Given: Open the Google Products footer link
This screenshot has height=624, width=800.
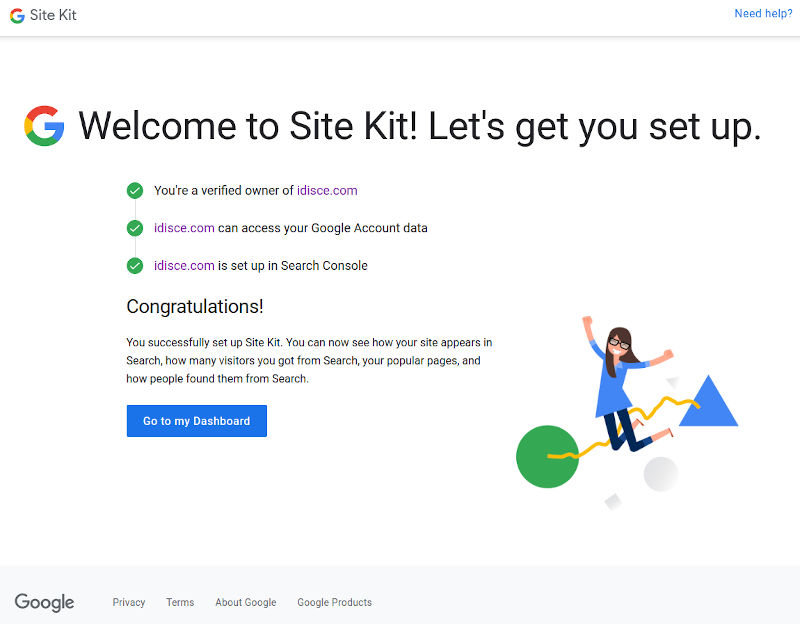Looking at the screenshot, I should point(334,602).
